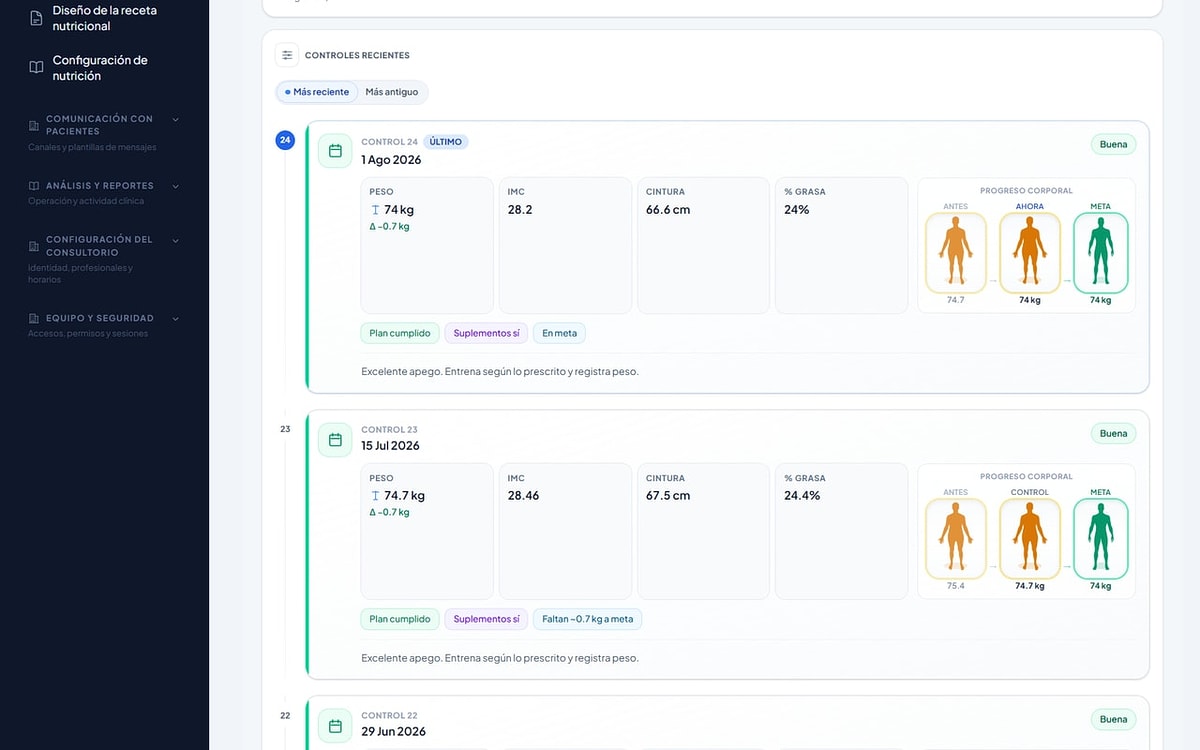Viewport: 1200px width, 750px height.
Task: Click calendar icon on Control 24 card
Action: point(335,151)
